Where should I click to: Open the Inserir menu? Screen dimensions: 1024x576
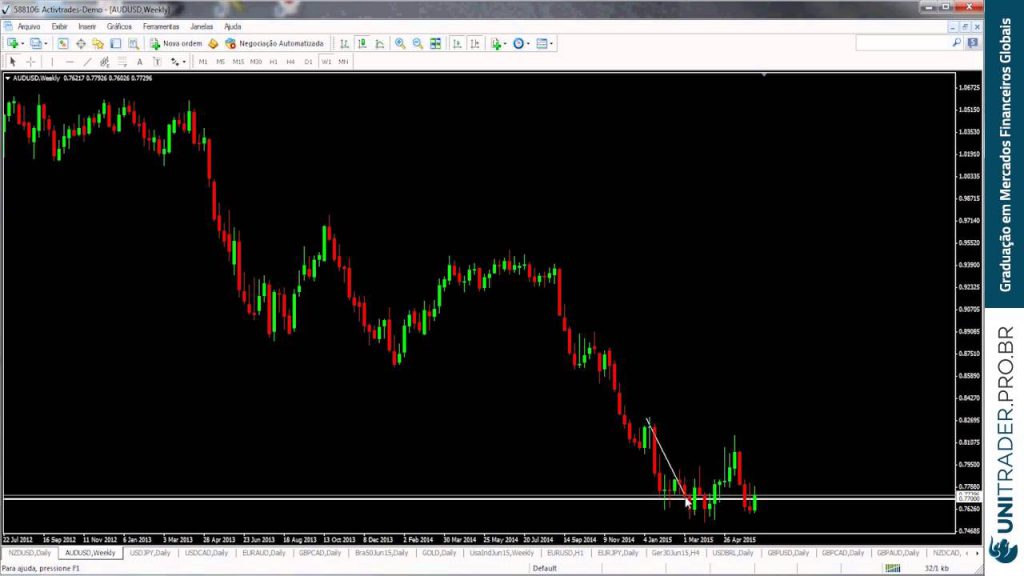click(87, 27)
